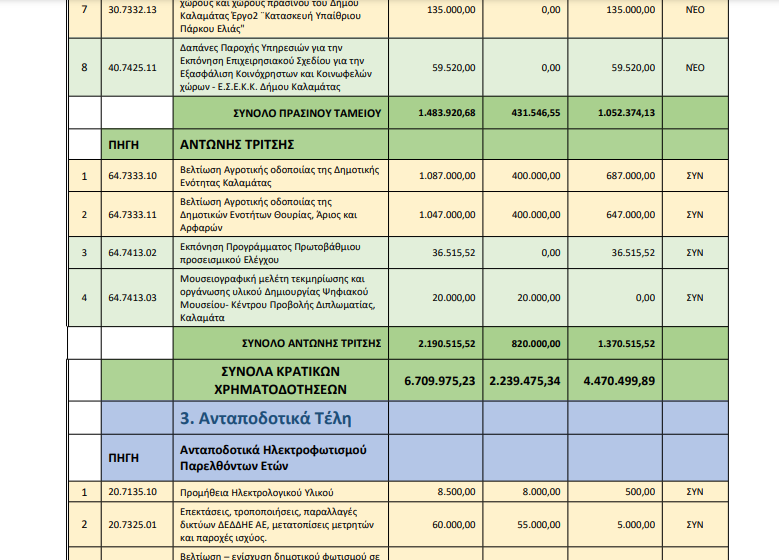Select the grand total 6.709.975,23
The image size is (779, 560).
click(440, 381)
